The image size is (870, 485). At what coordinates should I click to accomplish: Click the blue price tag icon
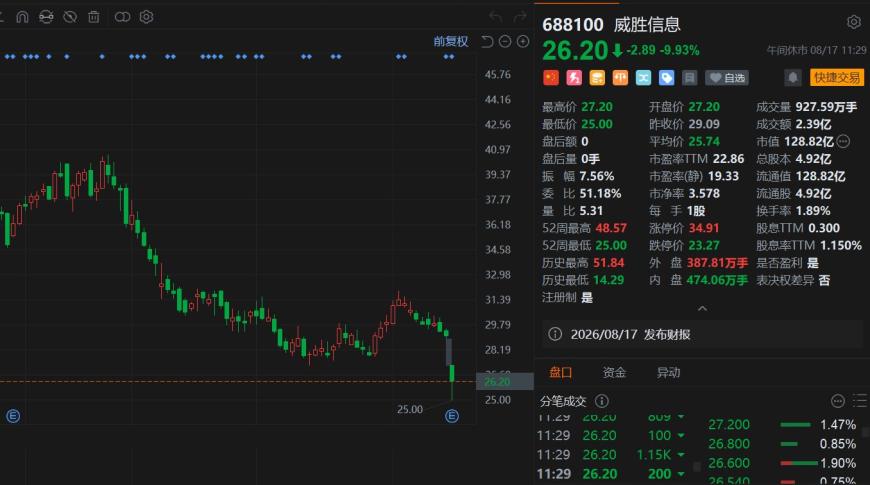666,78
